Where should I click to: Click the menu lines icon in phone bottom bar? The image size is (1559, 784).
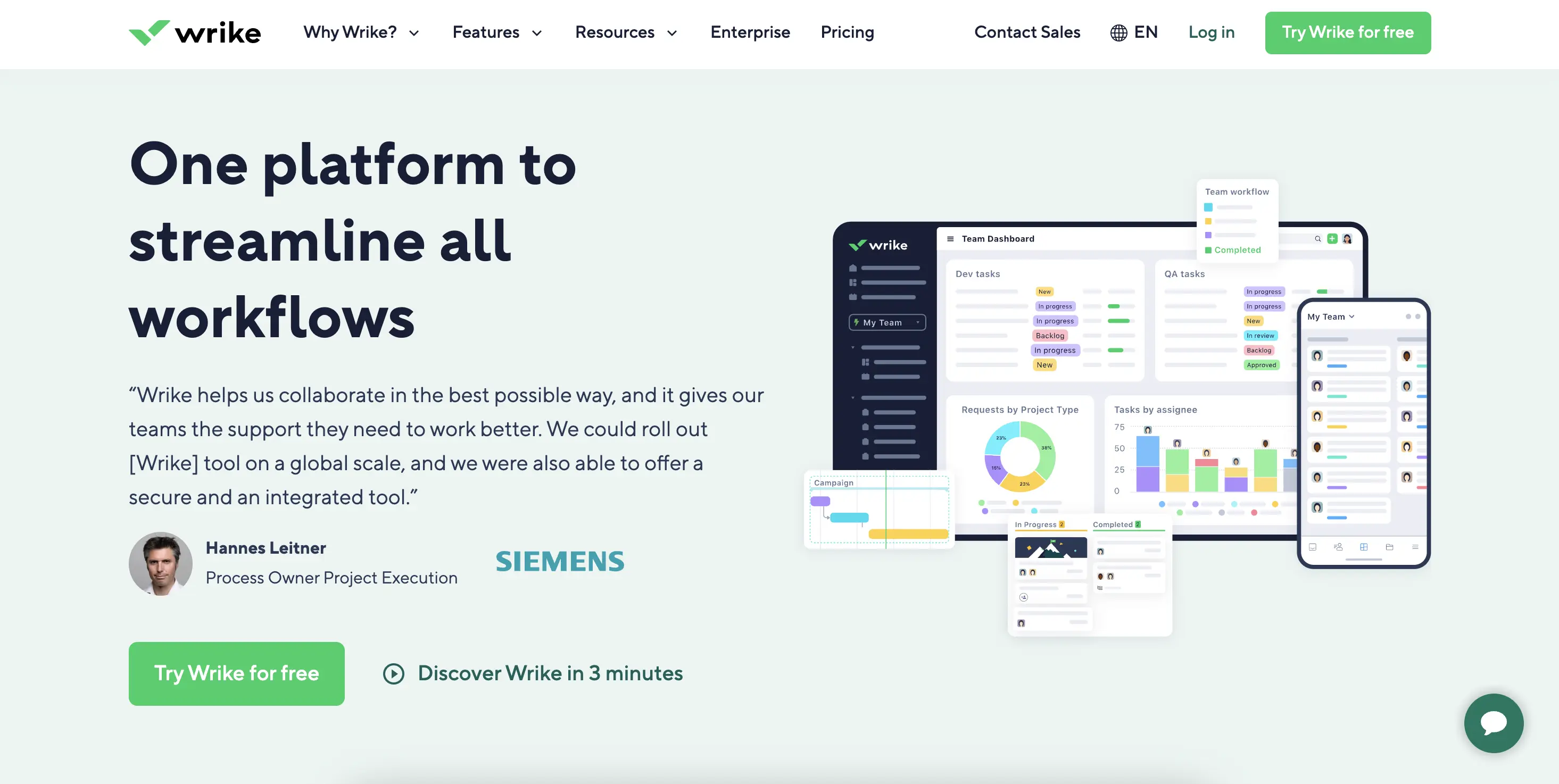(1415, 547)
